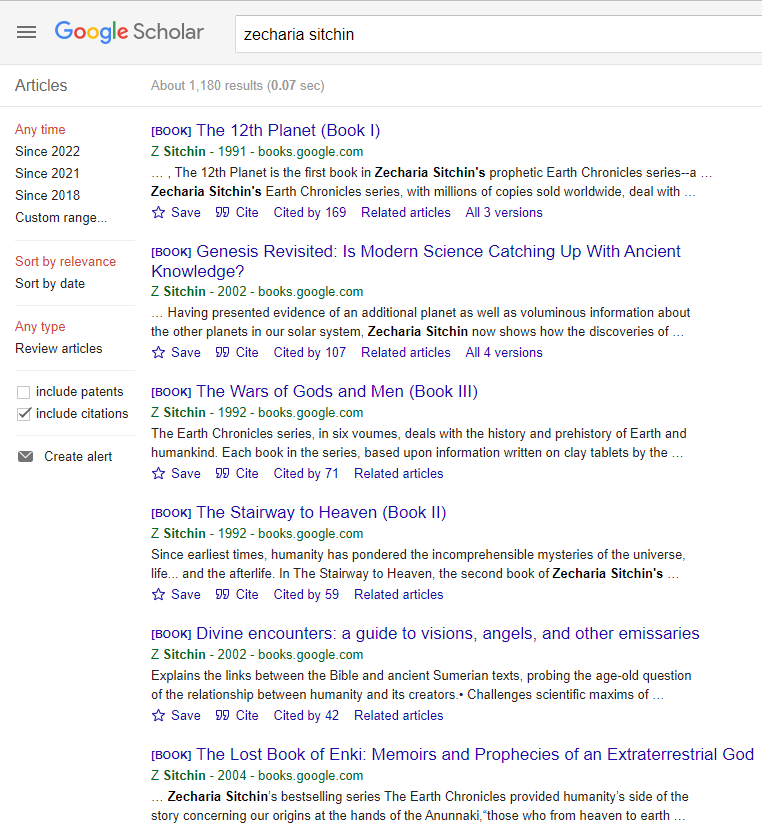
Task: Click the Create alert envelope icon
Action: (x=25, y=456)
